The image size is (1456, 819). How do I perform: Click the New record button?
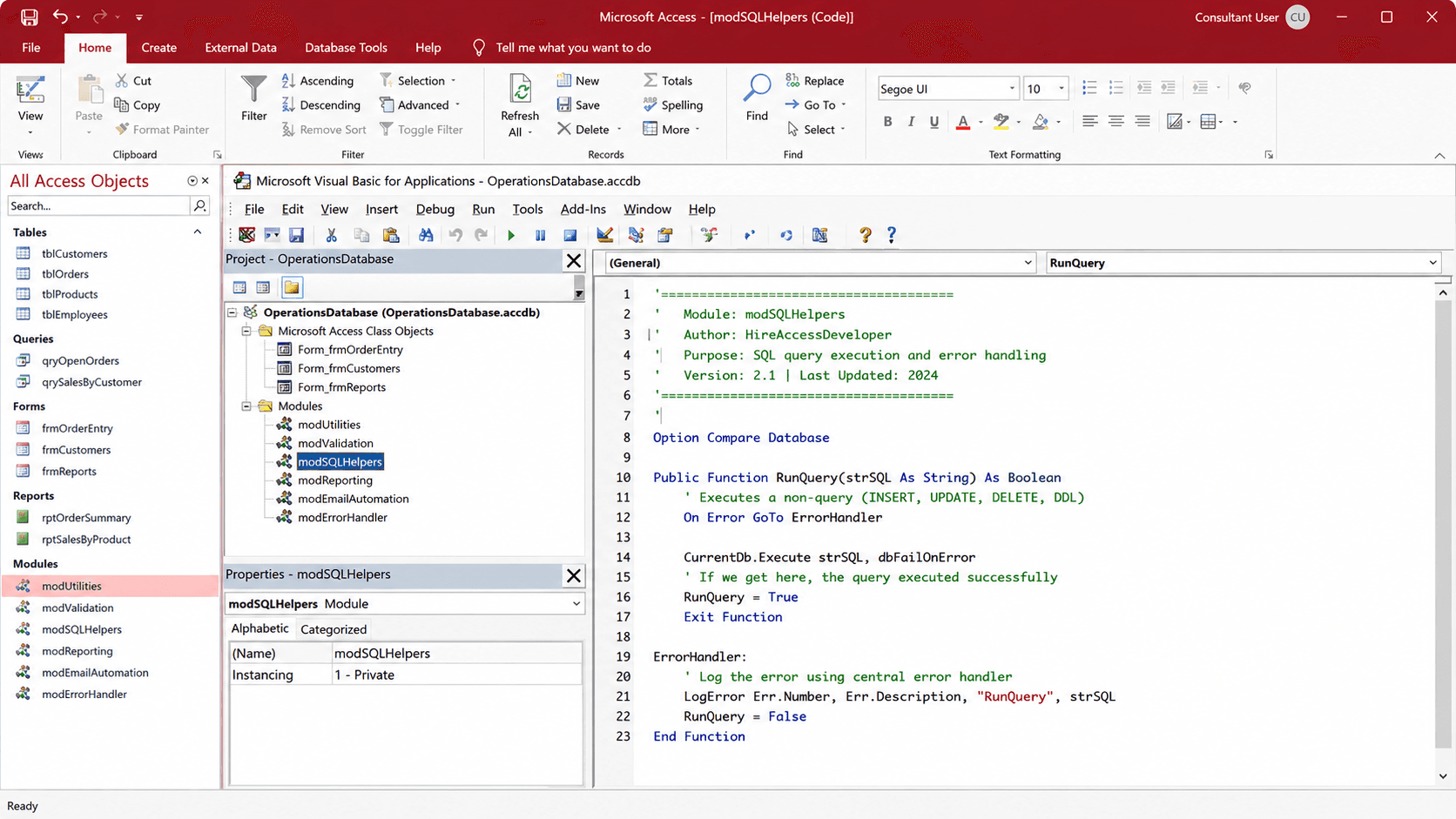coord(578,81)
